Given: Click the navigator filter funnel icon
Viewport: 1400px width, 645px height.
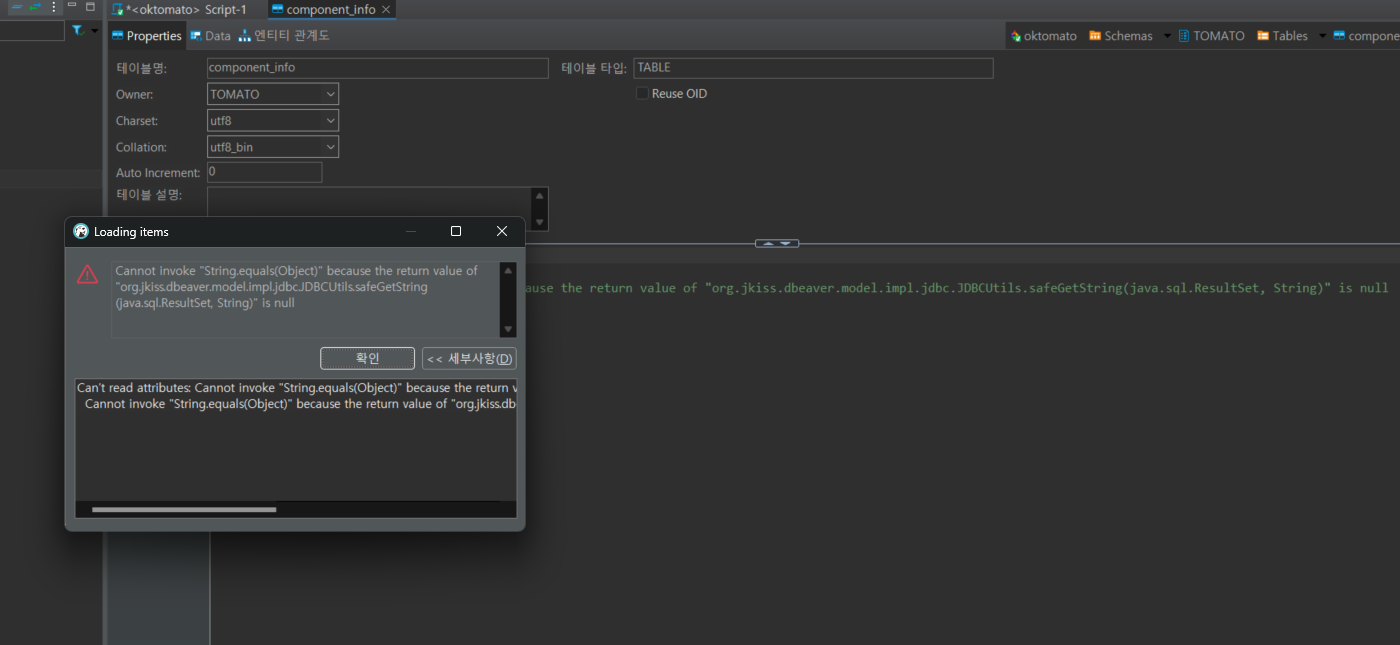Looking at the screenshot, I should pyautogui.click(x=78, y=31).
